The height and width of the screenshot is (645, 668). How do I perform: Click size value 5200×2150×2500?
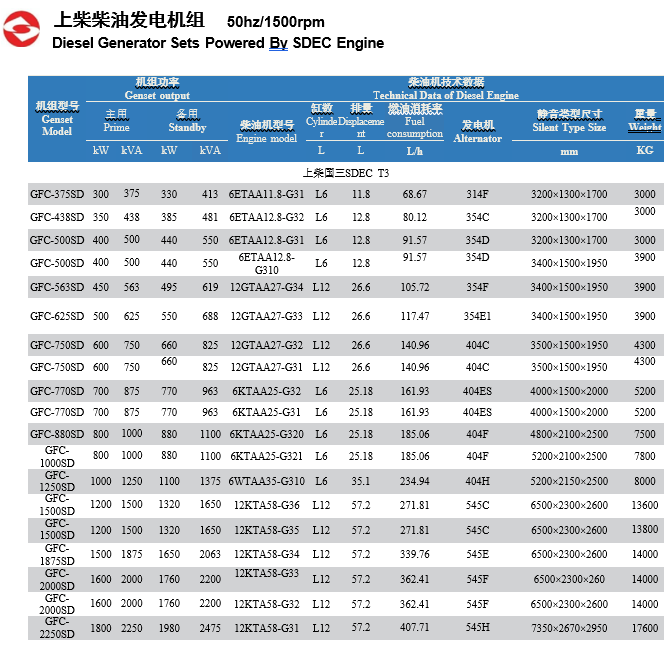click(569, 481)
